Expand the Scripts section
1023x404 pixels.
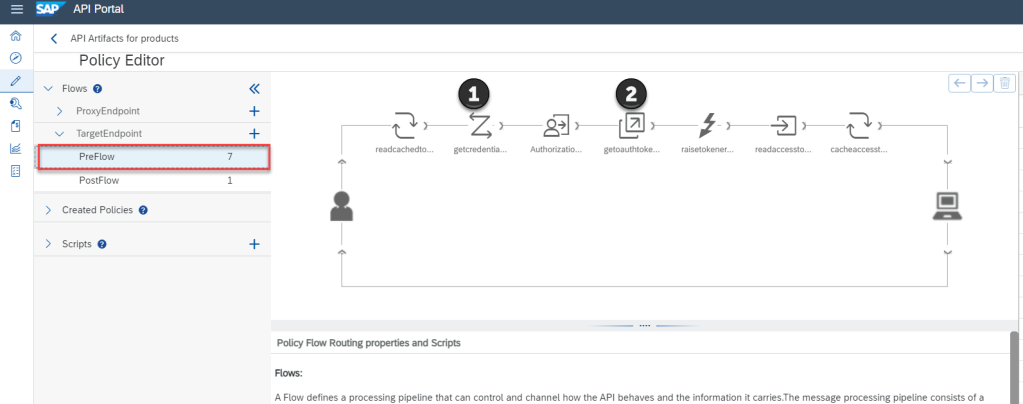pyautogui.click(x=48, y=244)
